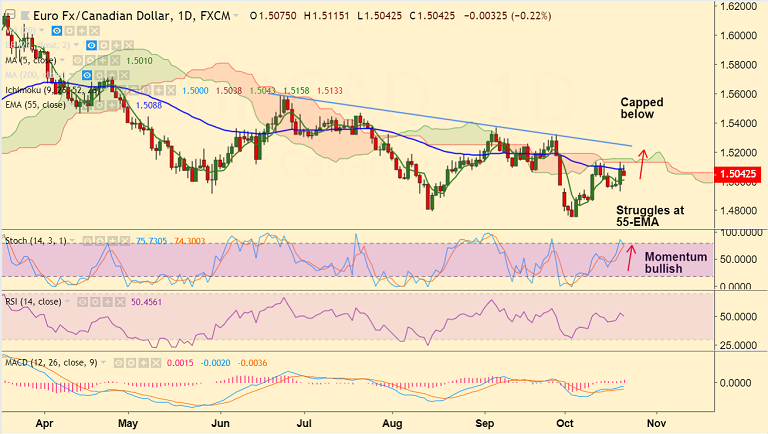Open gear settings for EMA (55, close)

pyautogui.click(x=100, y=105)
